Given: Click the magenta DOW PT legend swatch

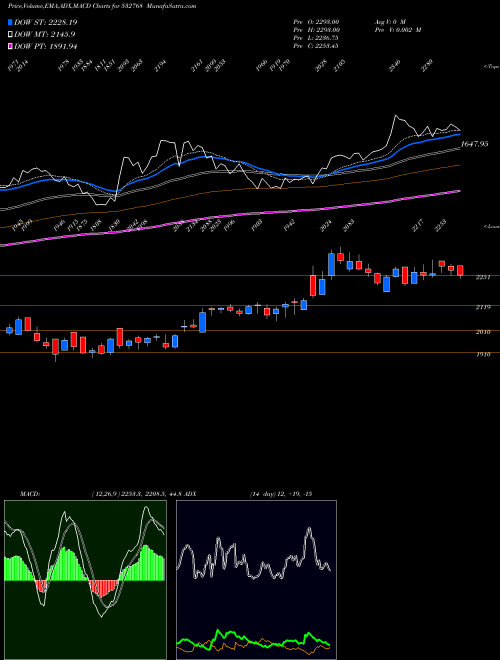Looking at the screenshot, I should (11, 46).
